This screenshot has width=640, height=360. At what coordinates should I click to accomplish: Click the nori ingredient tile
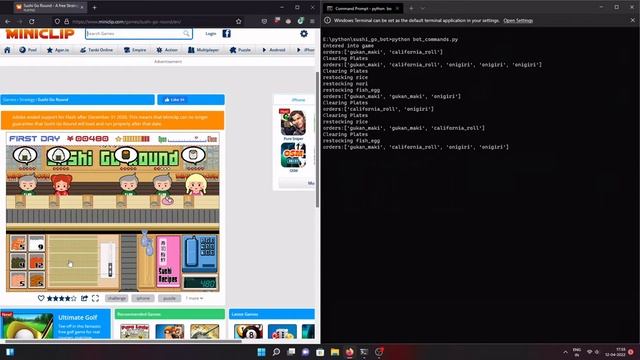tap(18, 262)
